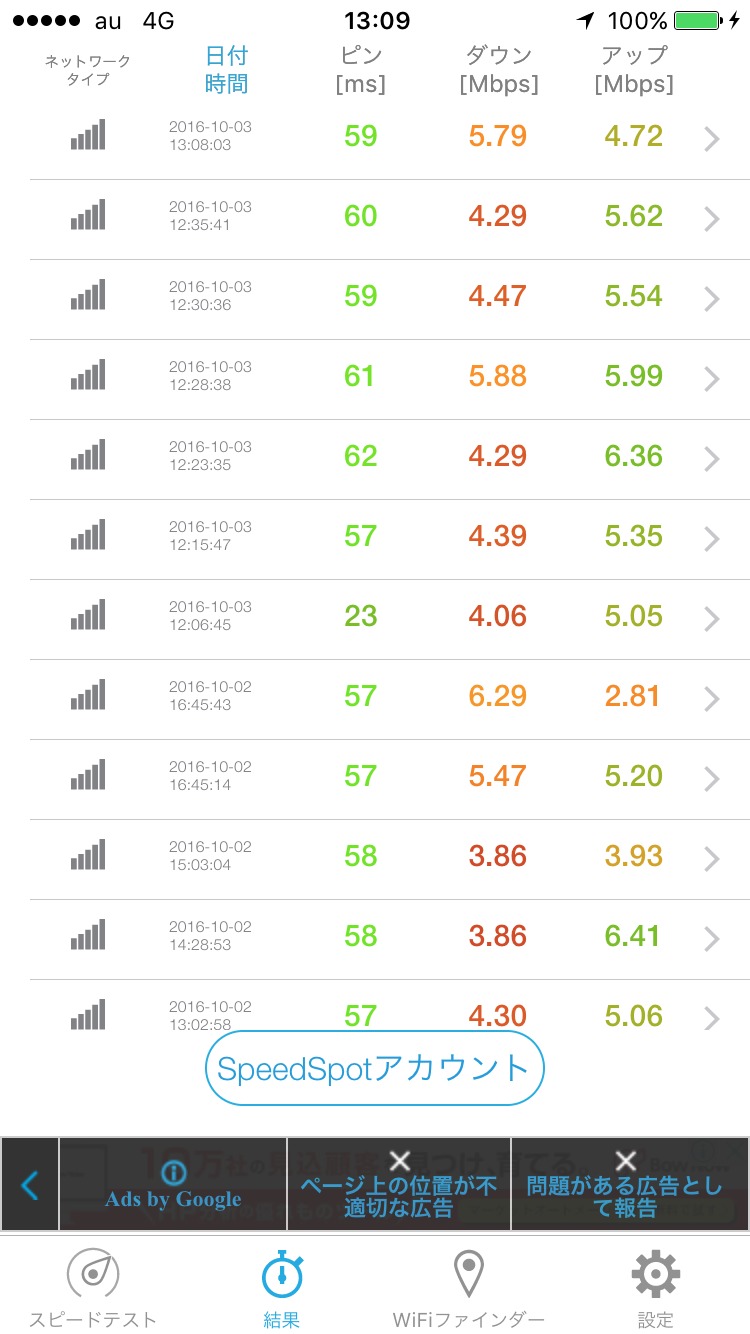Open the スピードテスト speedometer tab icon
The height and width of the screenshot is (1334, 750).
[x=93, y=1274]
